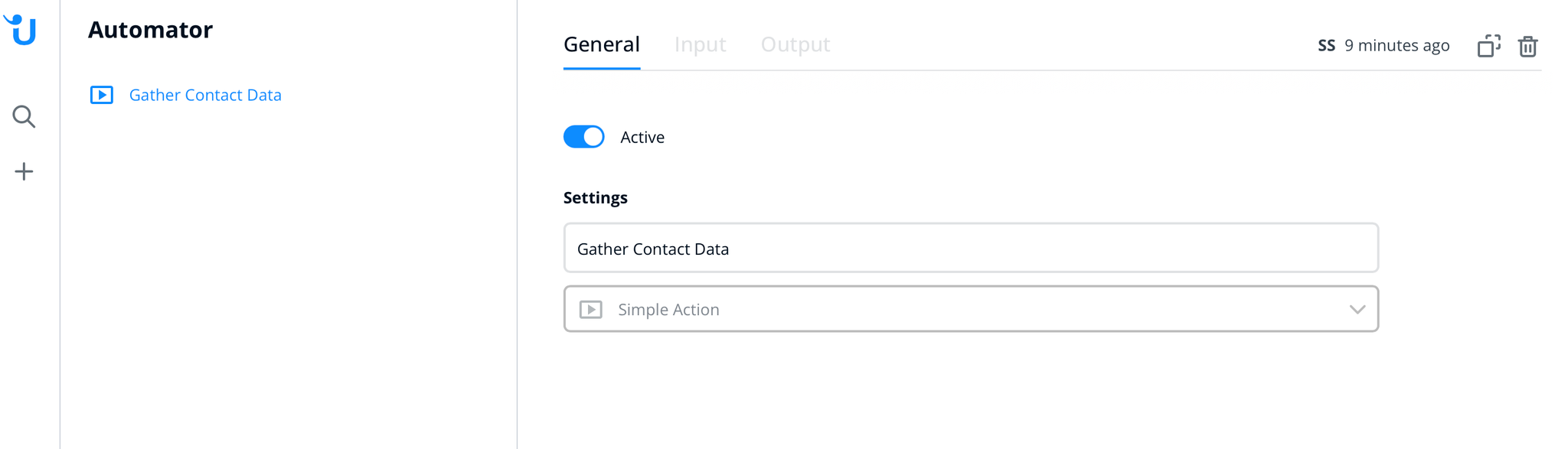This screenshot has height=449, width=1568.
Task: Click the Userlike logo icon
Action: 22,30
